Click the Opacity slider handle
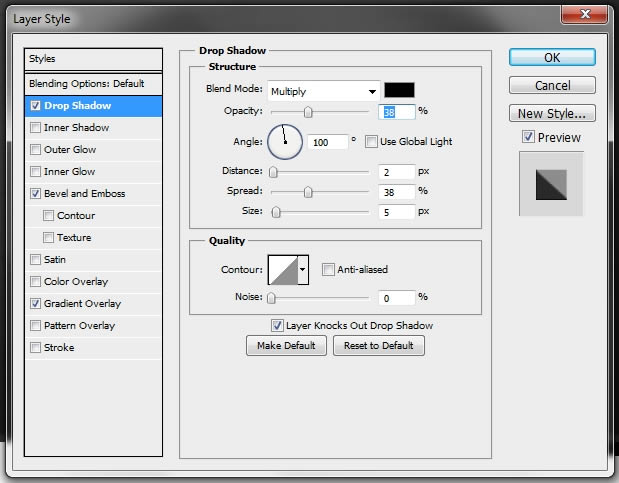 point(308,112)
